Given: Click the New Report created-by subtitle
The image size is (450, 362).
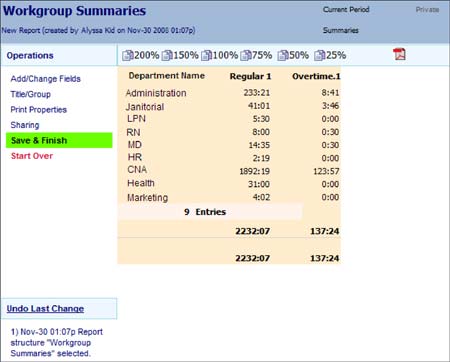Looking at the screenshot, I should coord(98,30).
